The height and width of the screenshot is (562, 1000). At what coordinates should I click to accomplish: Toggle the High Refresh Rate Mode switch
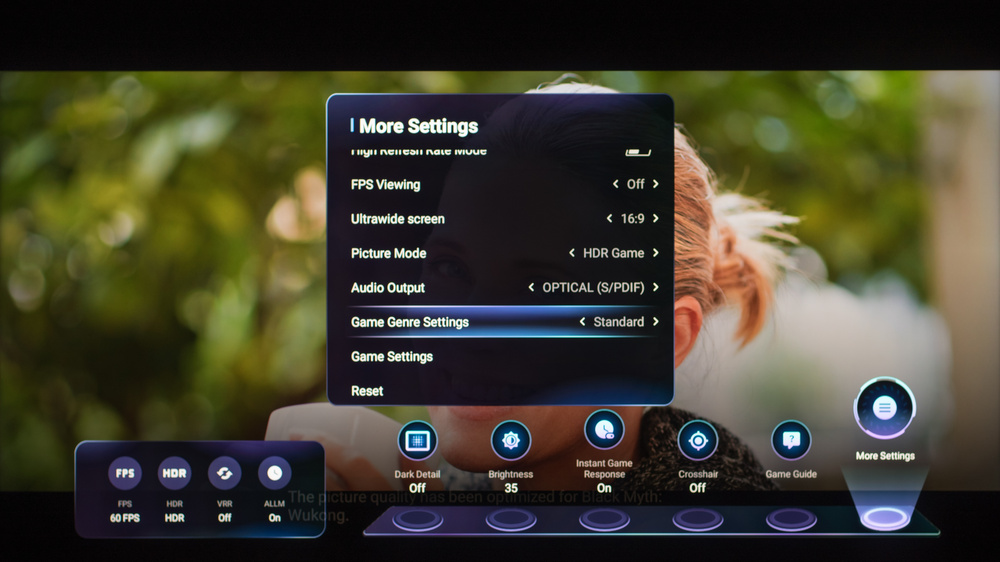pyautogui.click(x=638, y=151)
